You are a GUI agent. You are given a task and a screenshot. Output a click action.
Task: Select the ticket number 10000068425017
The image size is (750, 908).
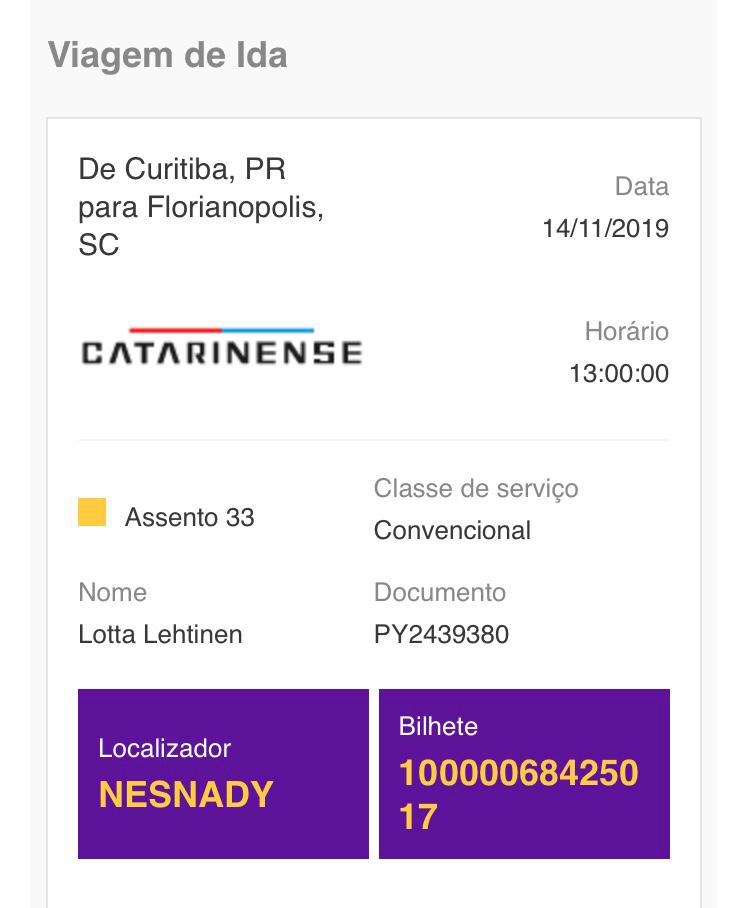pyautogui.click(x=518, y=795)
